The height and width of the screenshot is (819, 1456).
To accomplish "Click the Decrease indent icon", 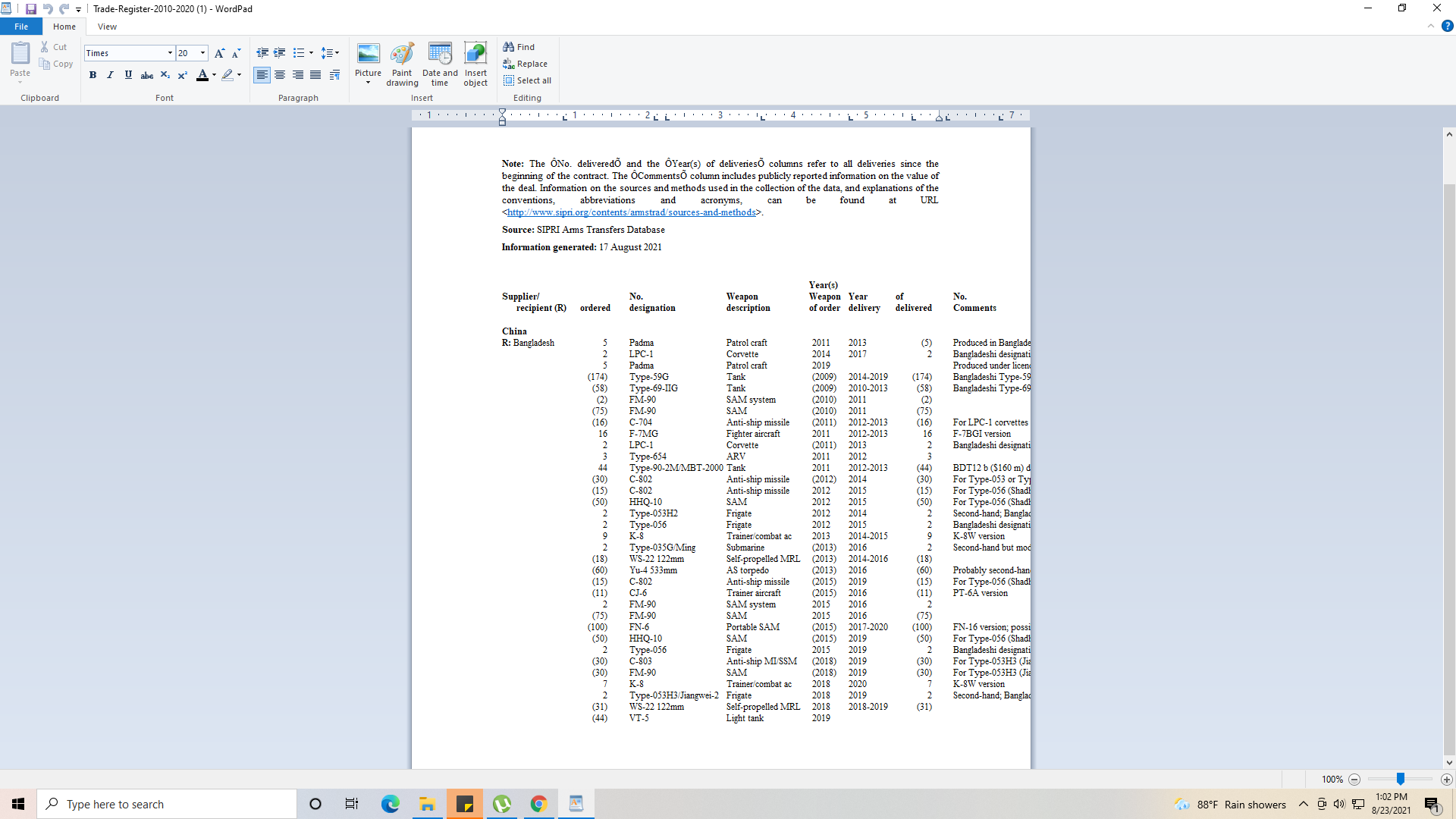I will 262,53.
